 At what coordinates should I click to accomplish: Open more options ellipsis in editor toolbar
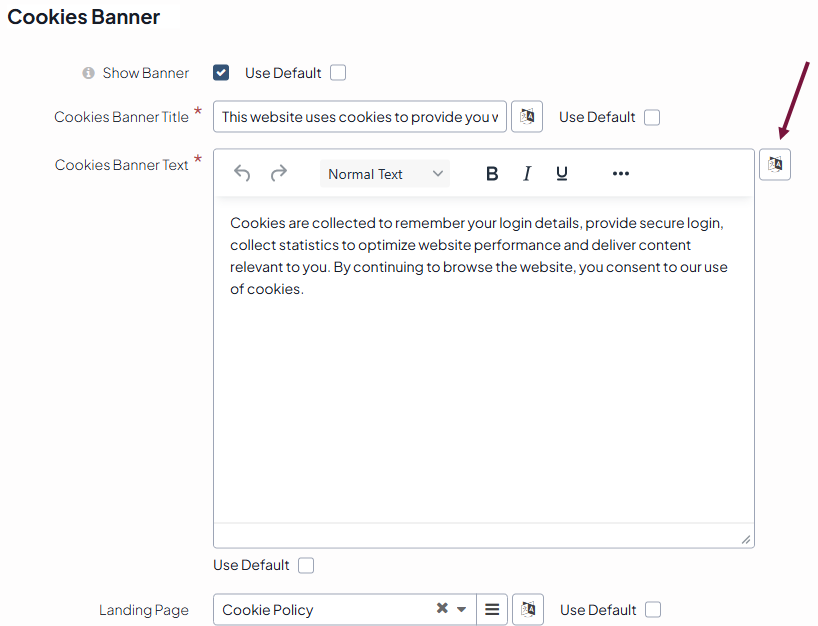pyautogui.click(x=621, y=174)
